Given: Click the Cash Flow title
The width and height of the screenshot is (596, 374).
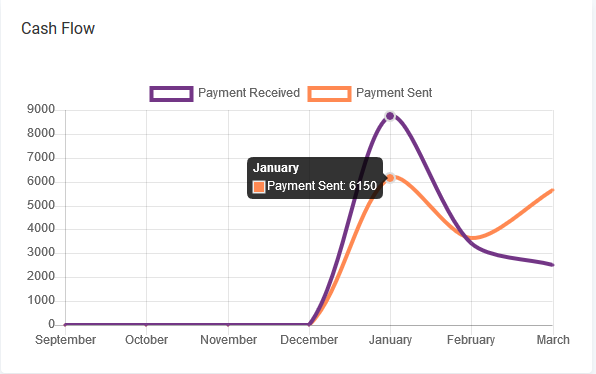Looking at the screenshot, I should tap(58, 29).
